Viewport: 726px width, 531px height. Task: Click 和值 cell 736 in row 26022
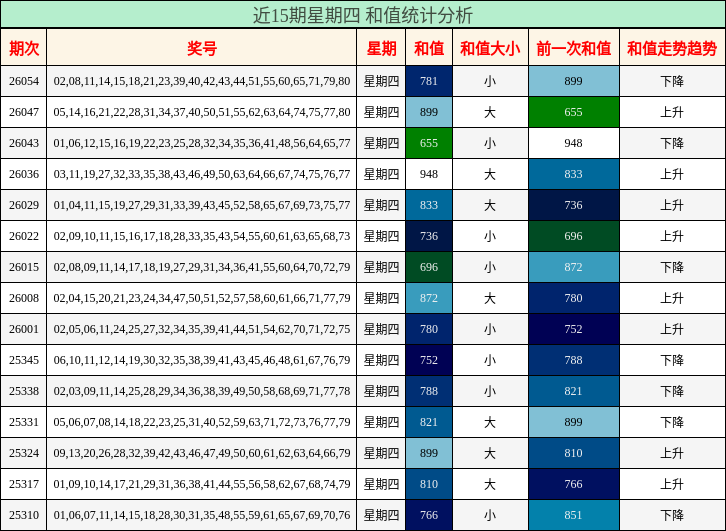tap(429, 236)
